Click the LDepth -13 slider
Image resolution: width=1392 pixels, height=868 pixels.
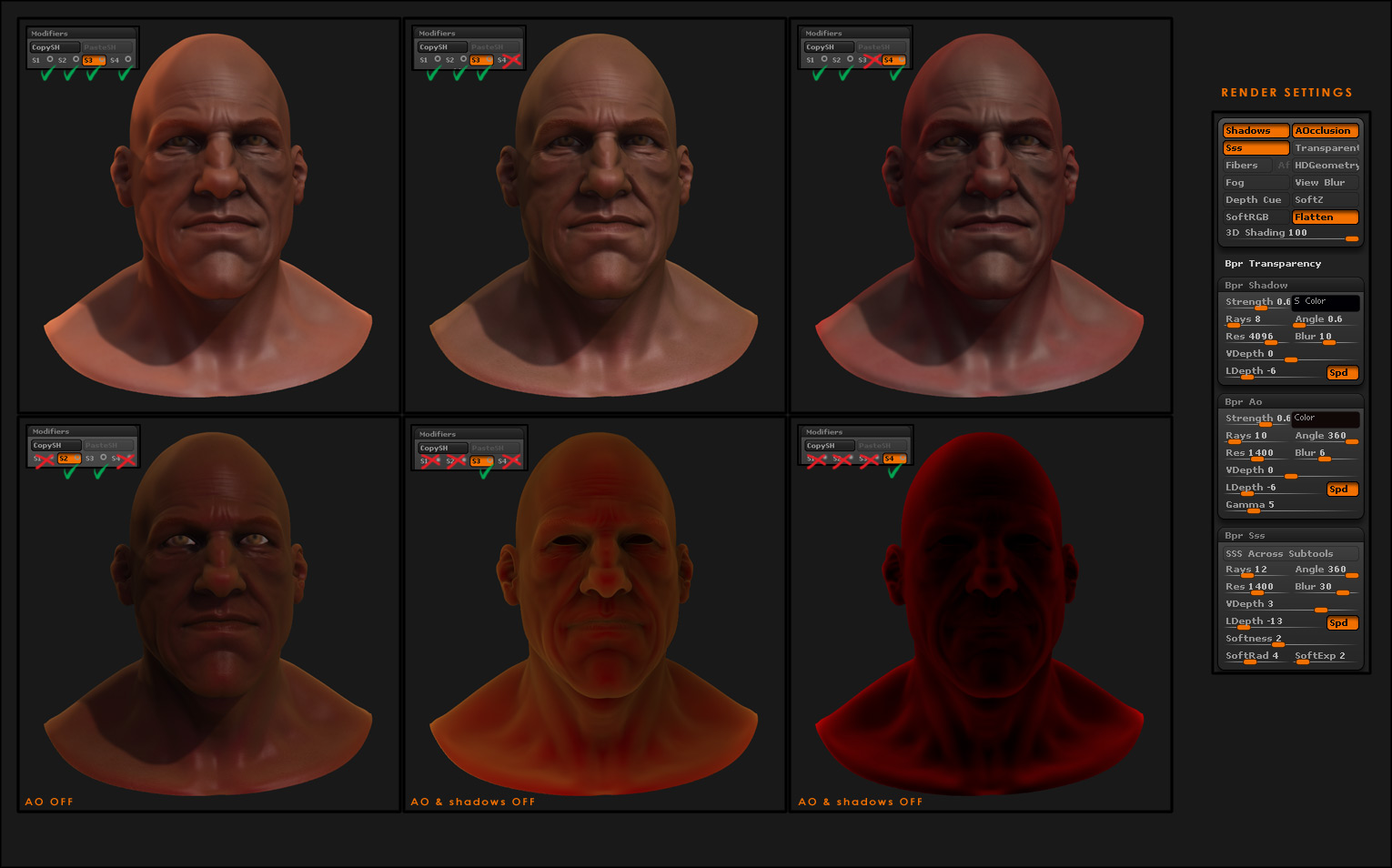point(1273,621)
